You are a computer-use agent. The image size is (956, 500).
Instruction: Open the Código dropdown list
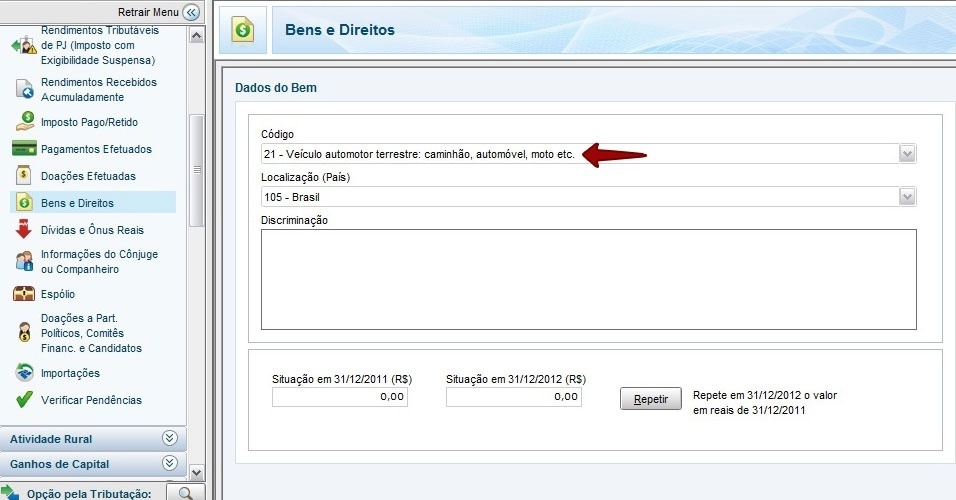click(907, 154)
